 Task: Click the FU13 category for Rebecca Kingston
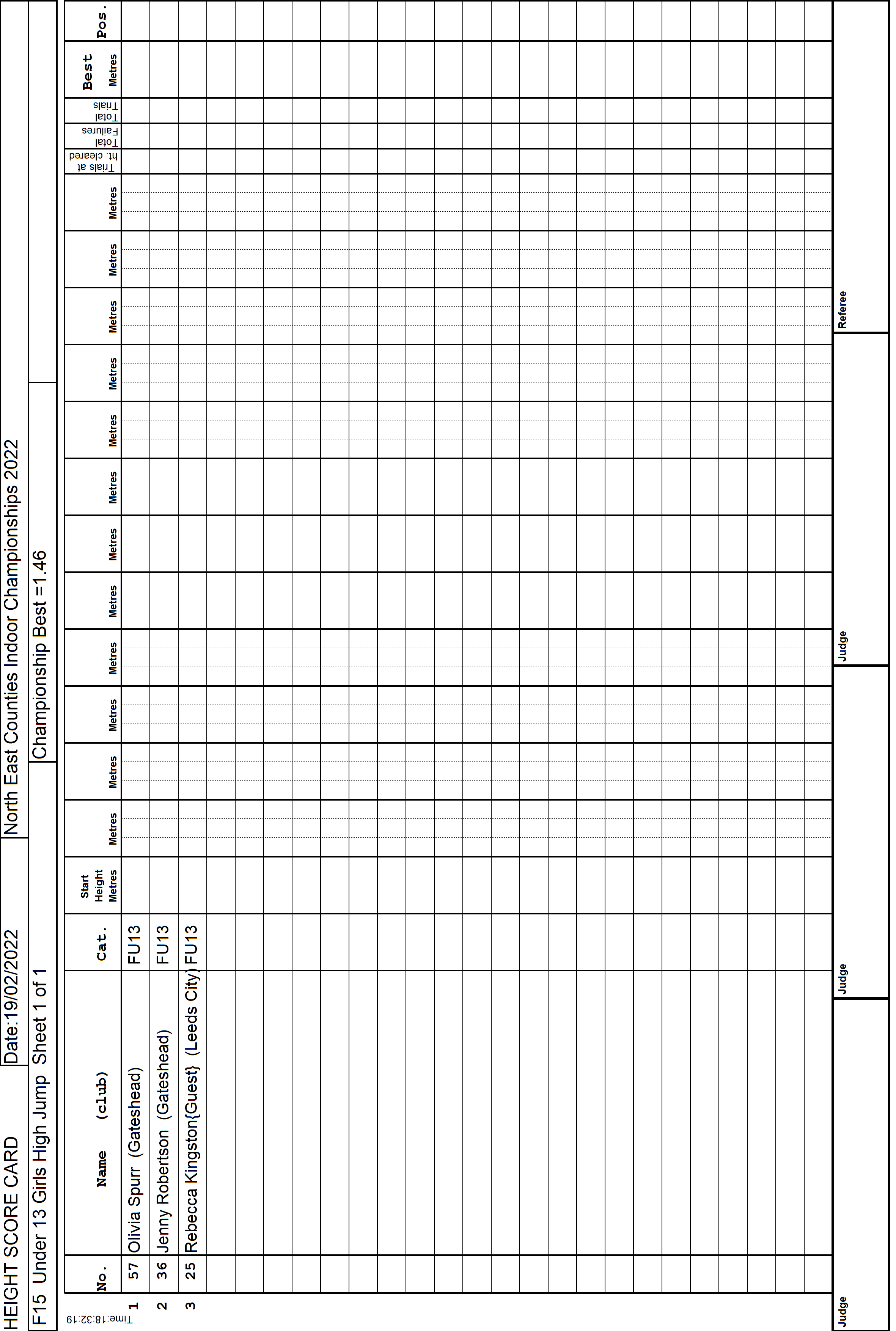(x=192, y=945)
